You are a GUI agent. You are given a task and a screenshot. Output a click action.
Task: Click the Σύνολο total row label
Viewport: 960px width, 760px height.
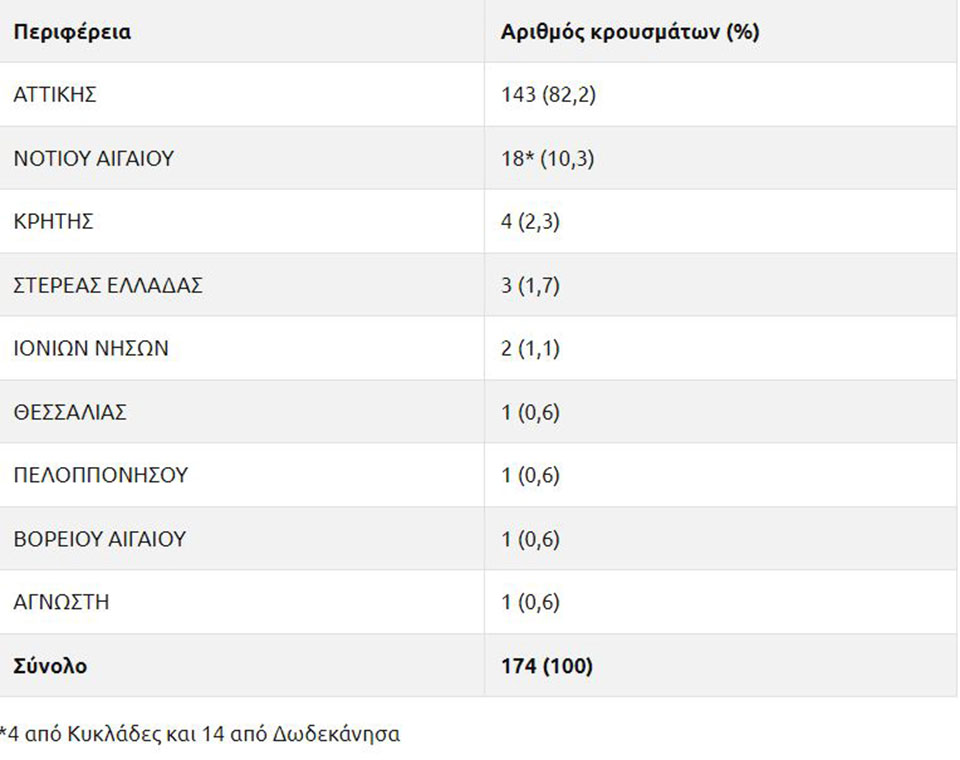tap(50, 666)
